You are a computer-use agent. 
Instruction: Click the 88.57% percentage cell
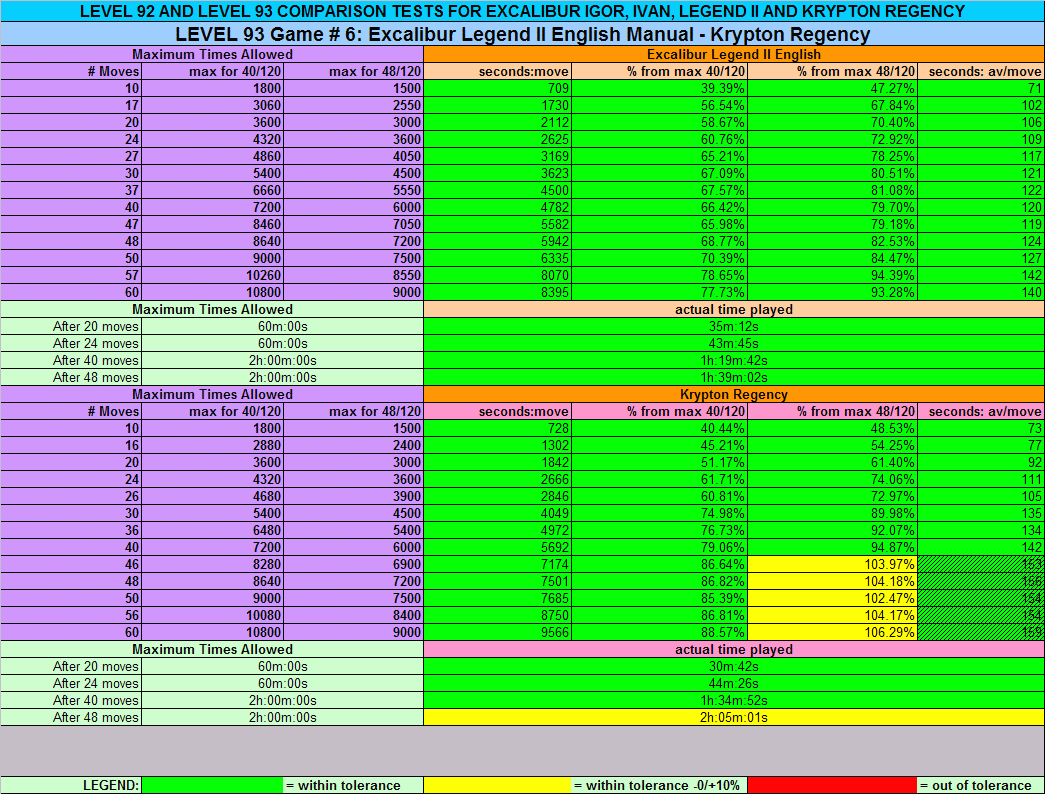point(660,633)
